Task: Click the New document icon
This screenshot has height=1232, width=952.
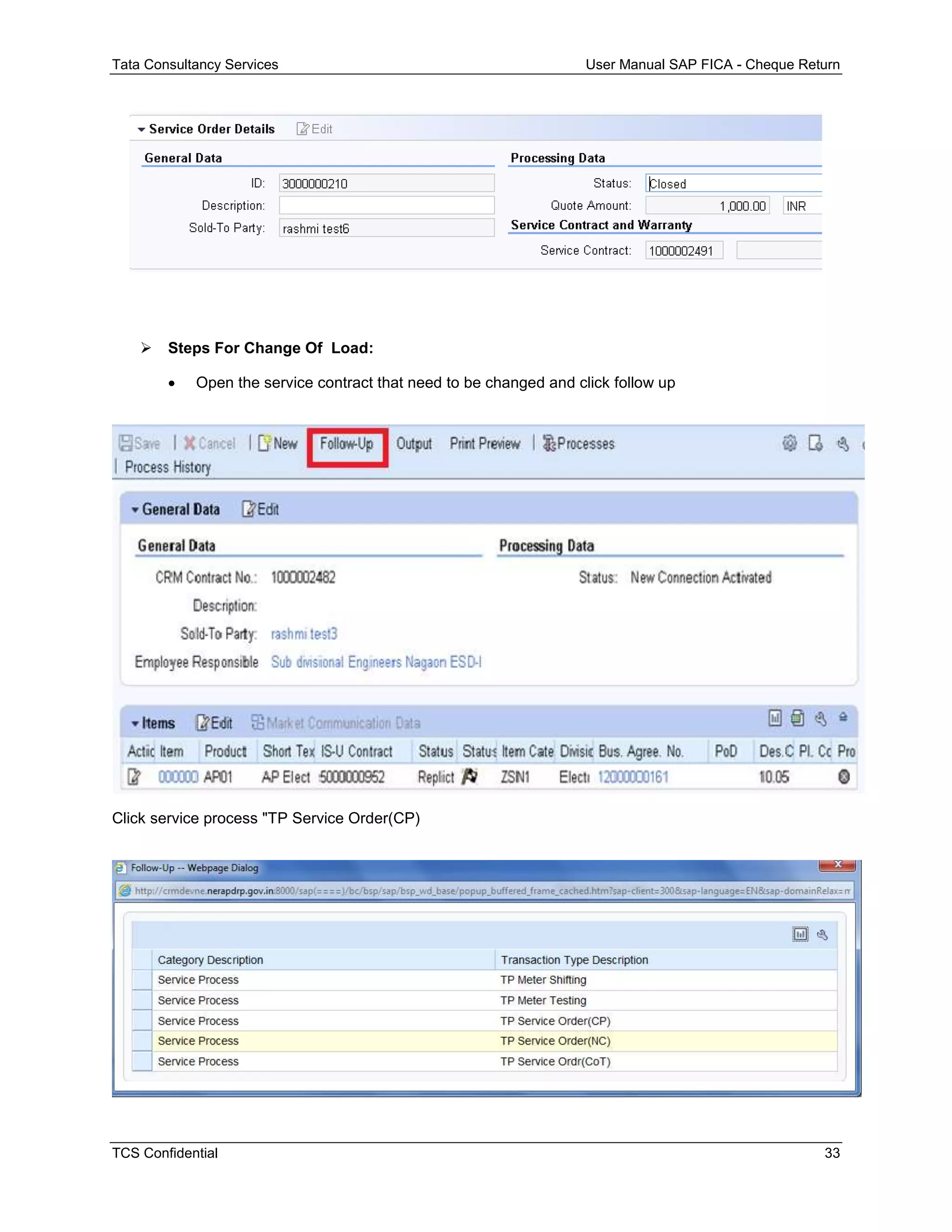Action: point(264,443)
